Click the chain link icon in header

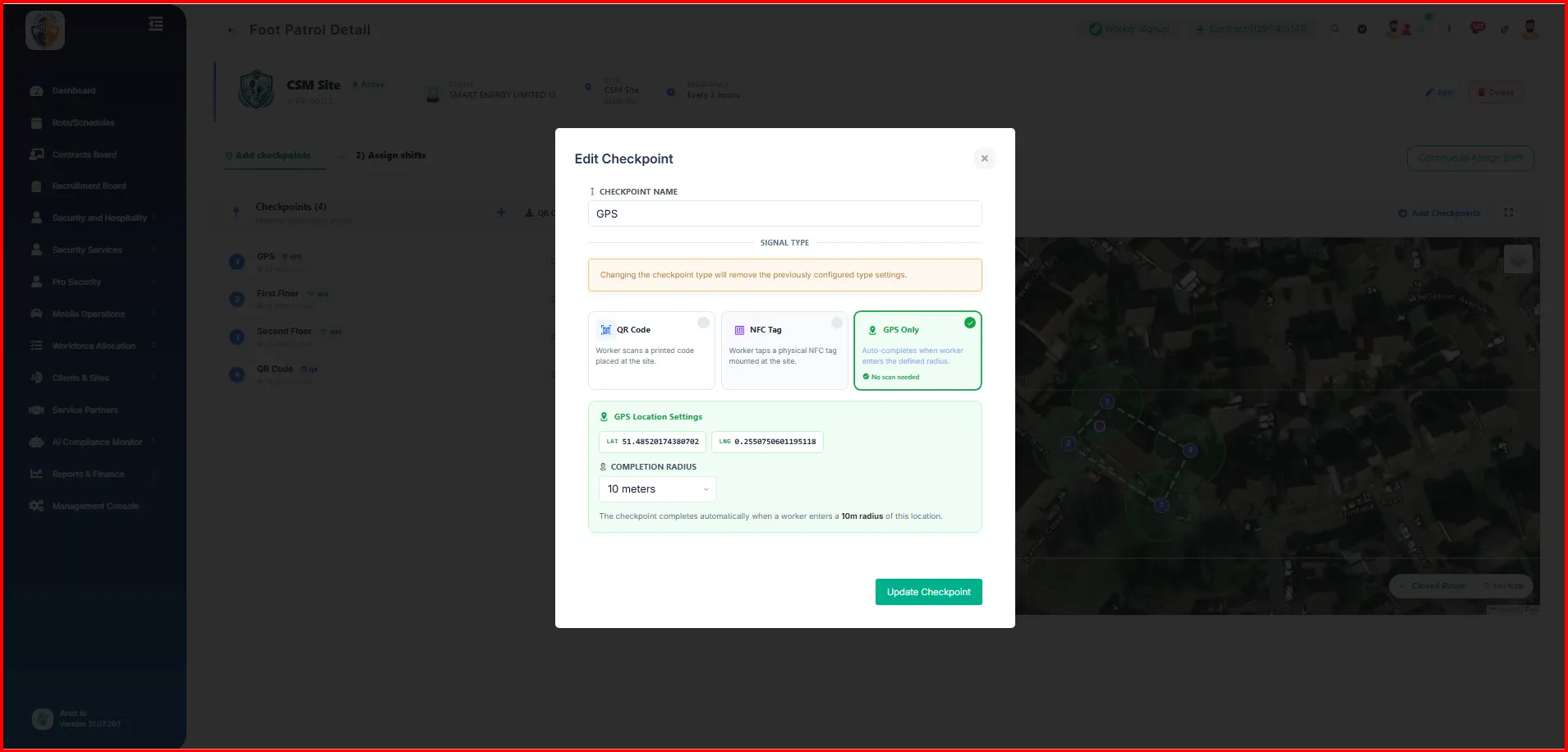point(1505,30)
